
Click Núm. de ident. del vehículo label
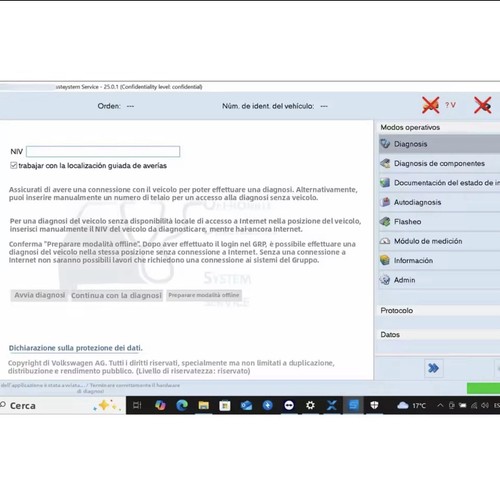click(x=268, y=106)
